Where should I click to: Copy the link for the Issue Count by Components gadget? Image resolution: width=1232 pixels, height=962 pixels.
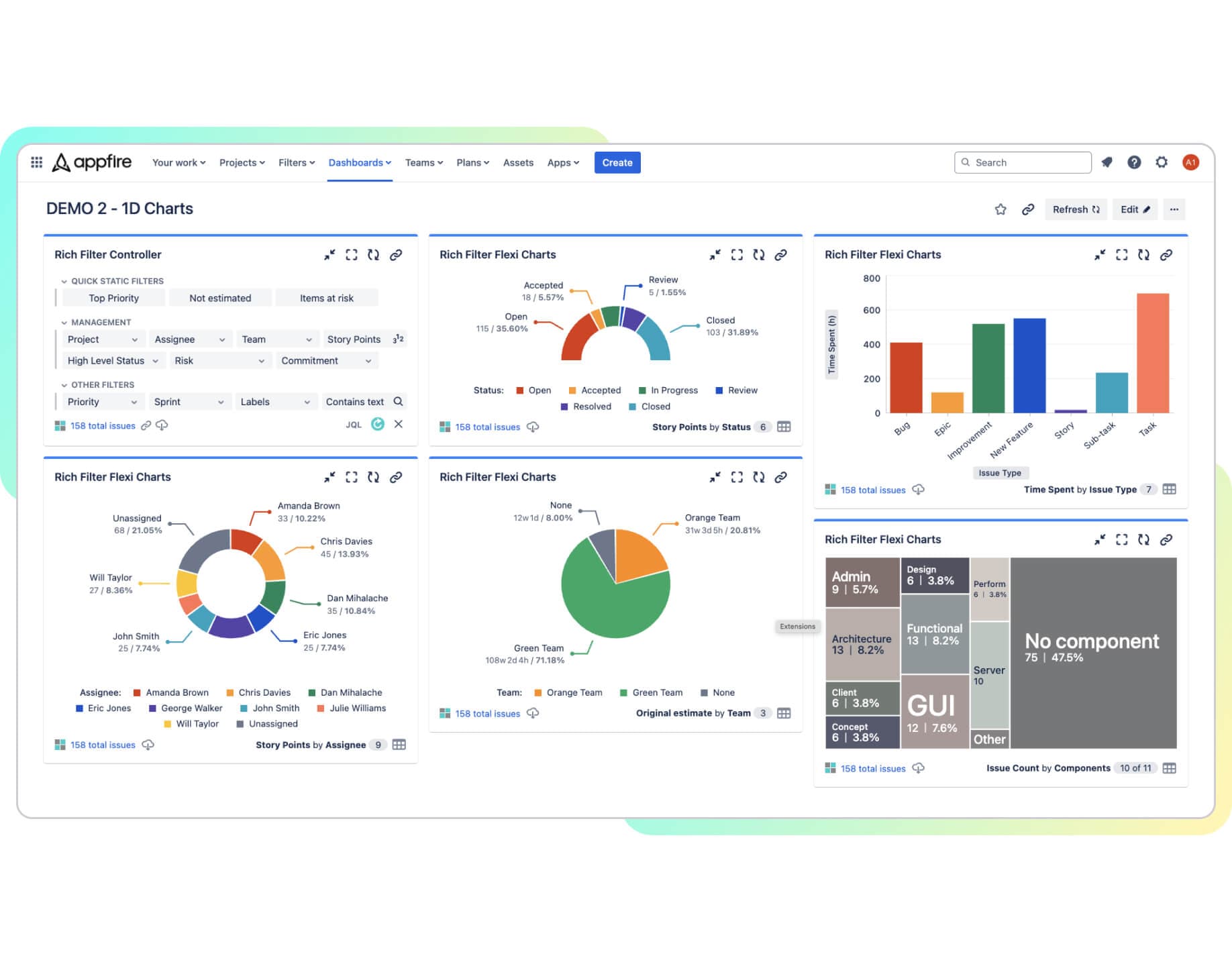coord(1166,539)
